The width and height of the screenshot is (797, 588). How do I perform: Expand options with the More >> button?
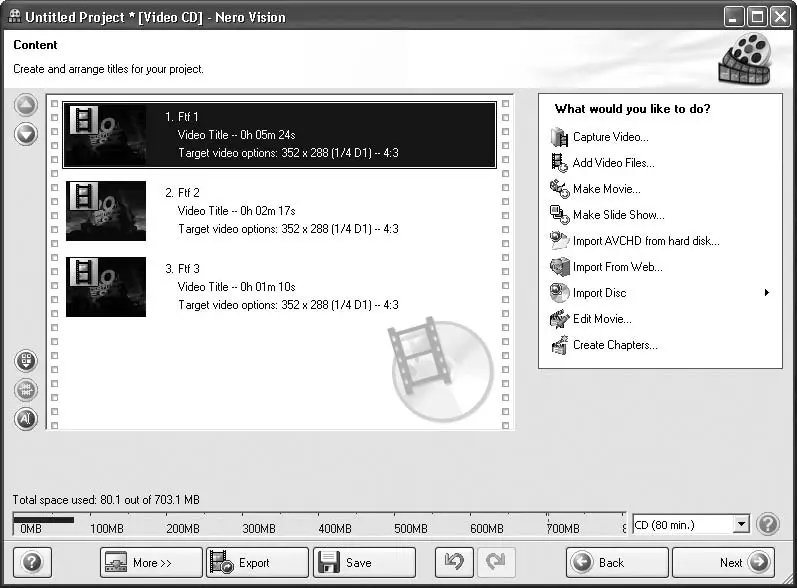pos(151,563)
